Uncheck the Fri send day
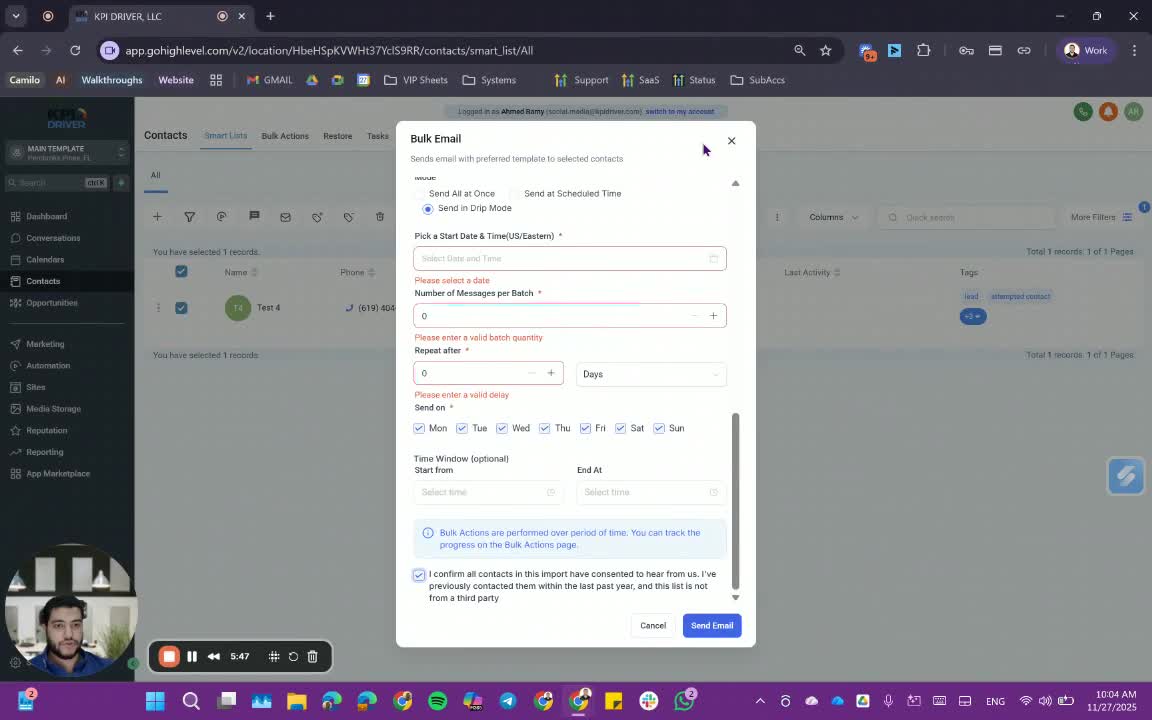1152x720 pixels. (585, 428)
